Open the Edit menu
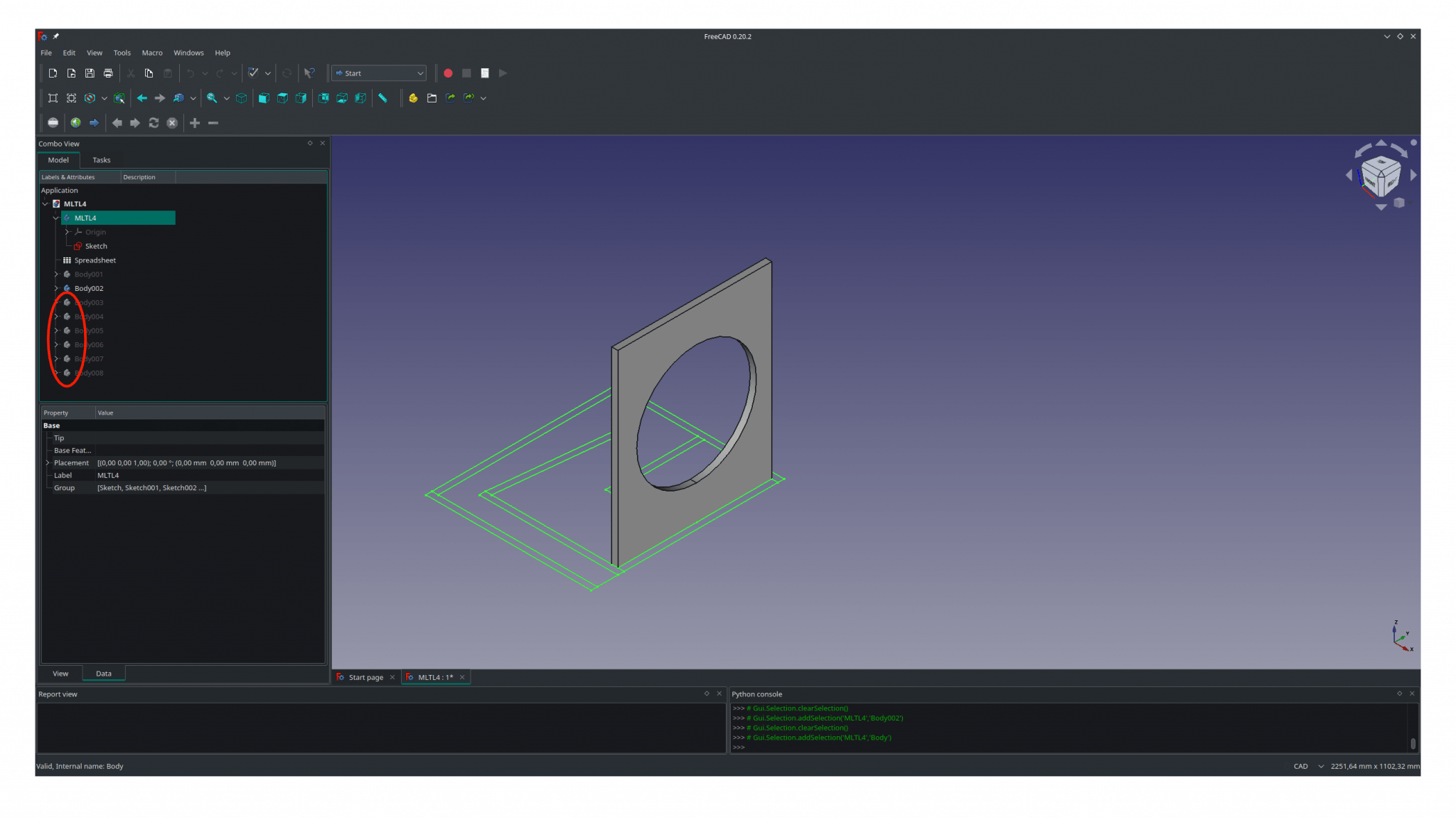1456x818 pixels. [69, 53]
